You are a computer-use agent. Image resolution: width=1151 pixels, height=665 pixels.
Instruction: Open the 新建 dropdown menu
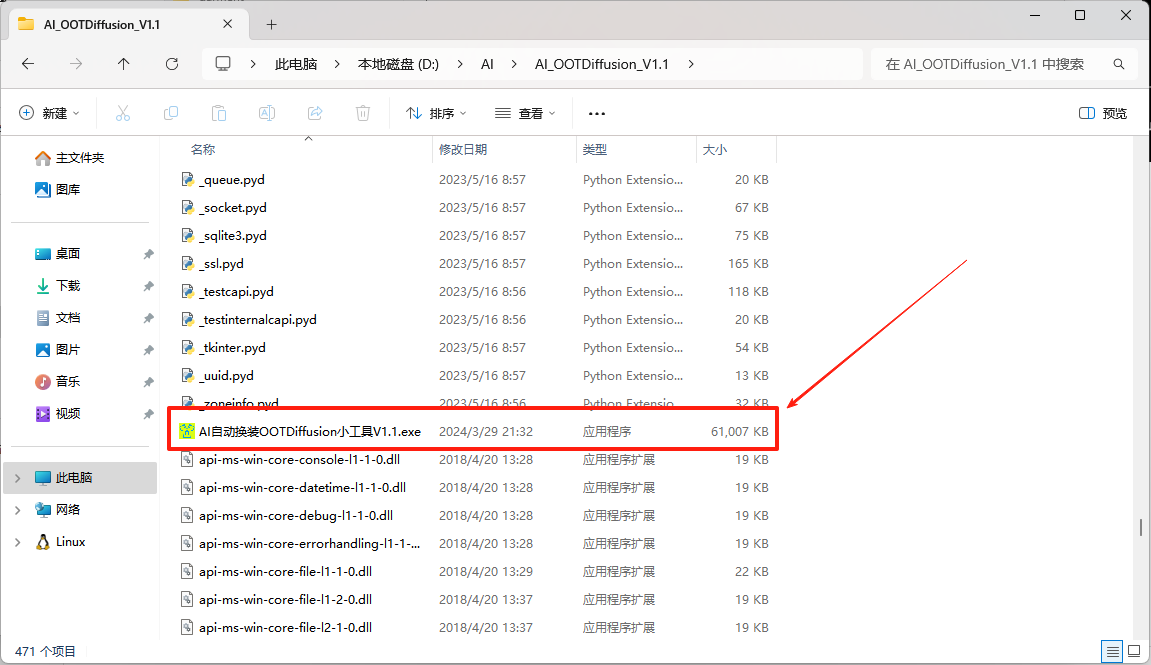point(50,114)
